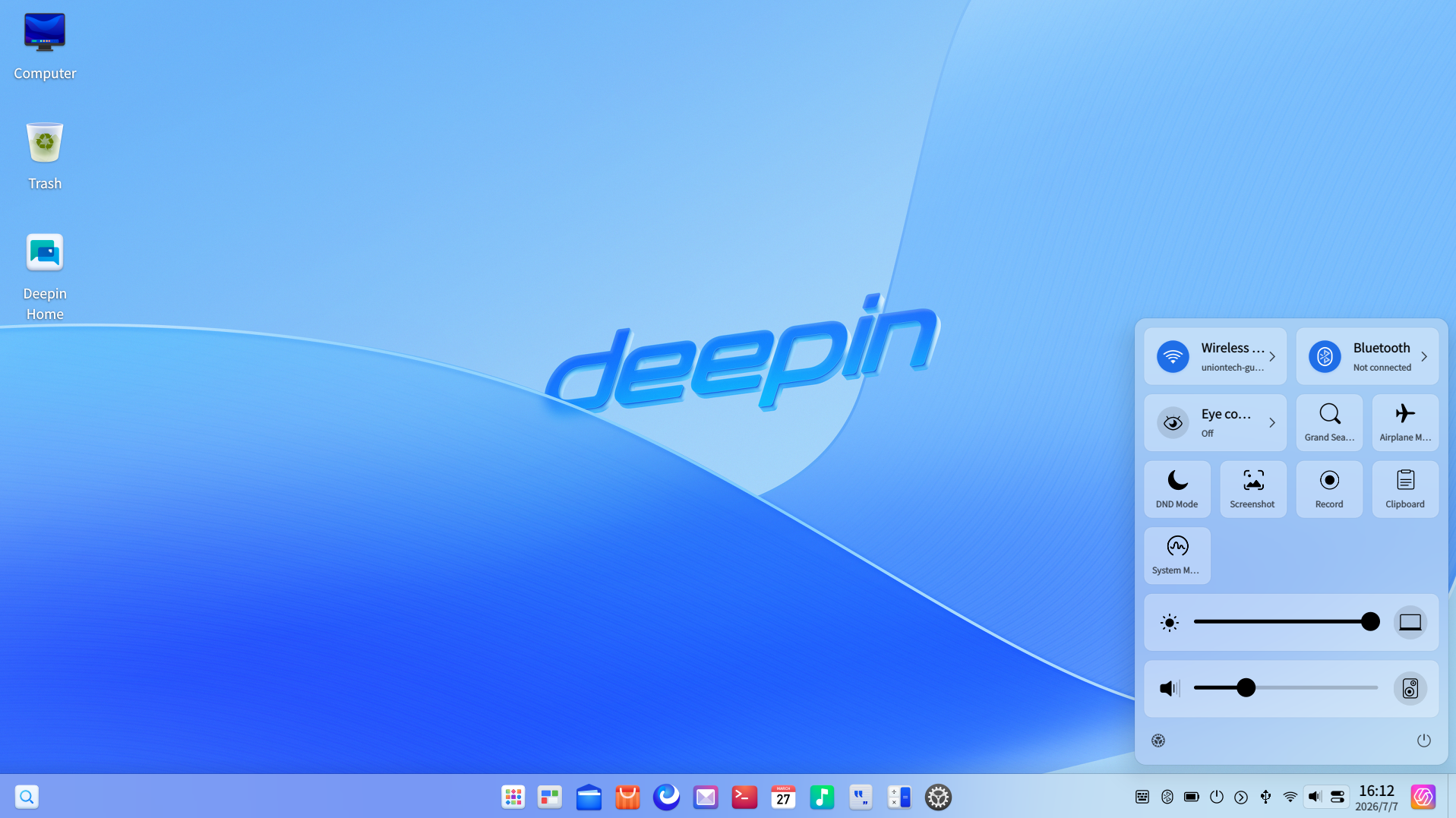The height and width of the screenshot is (818, 1456).
Task: Open sound output device speaker button
Action: pos(1410,689)
